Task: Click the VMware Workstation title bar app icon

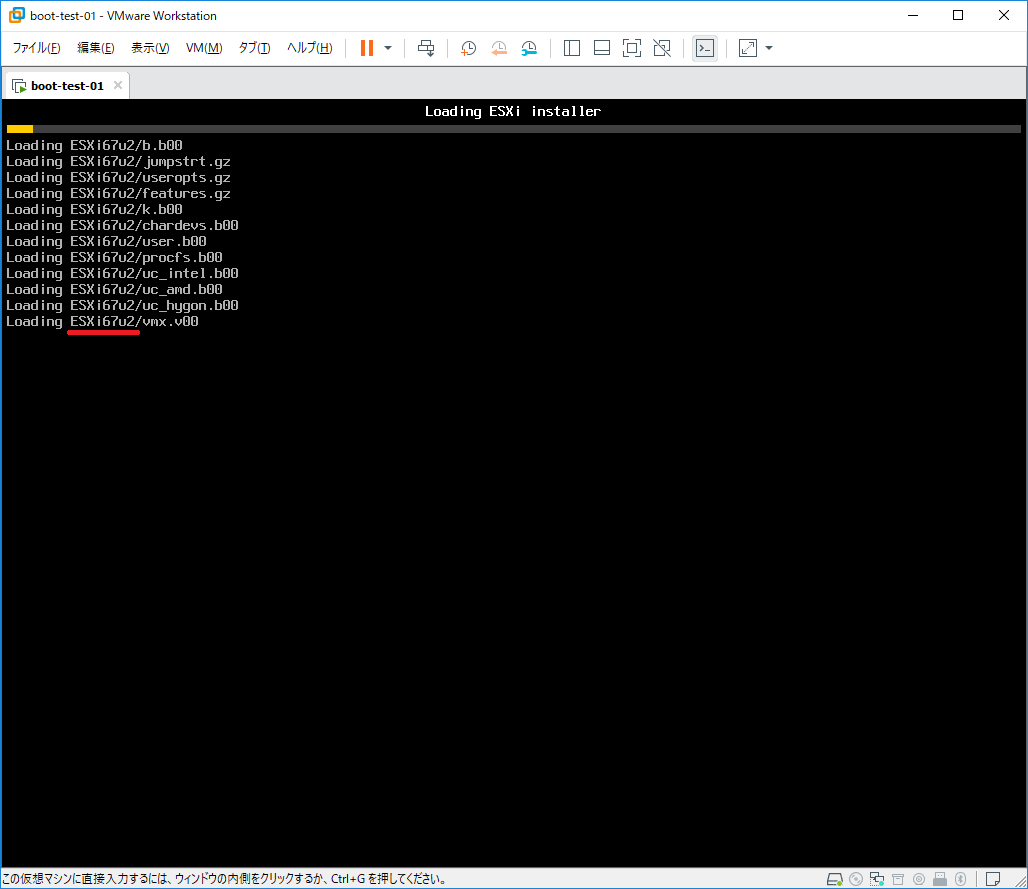Action: coord(16,15)
